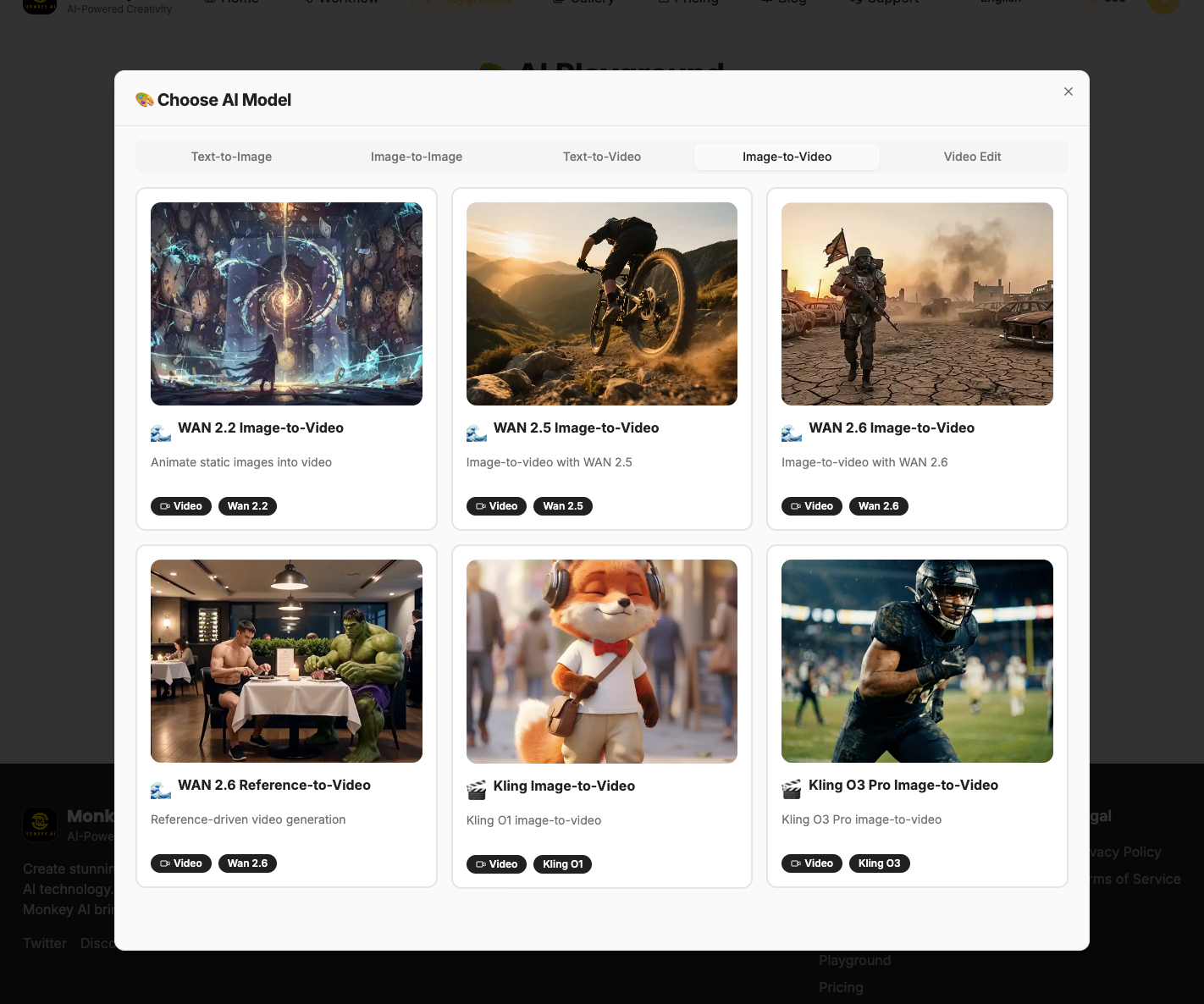Click the Monkey AI logo icon
The height and width of the screenshot is (1004, 1204).
pyautogui.click(x=40, y=5)
